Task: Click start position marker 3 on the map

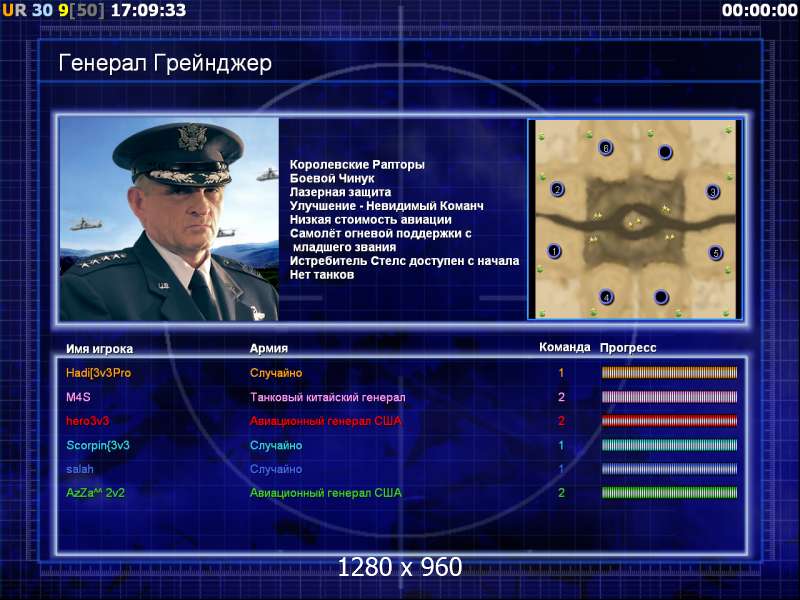Action: click(713, 192)
